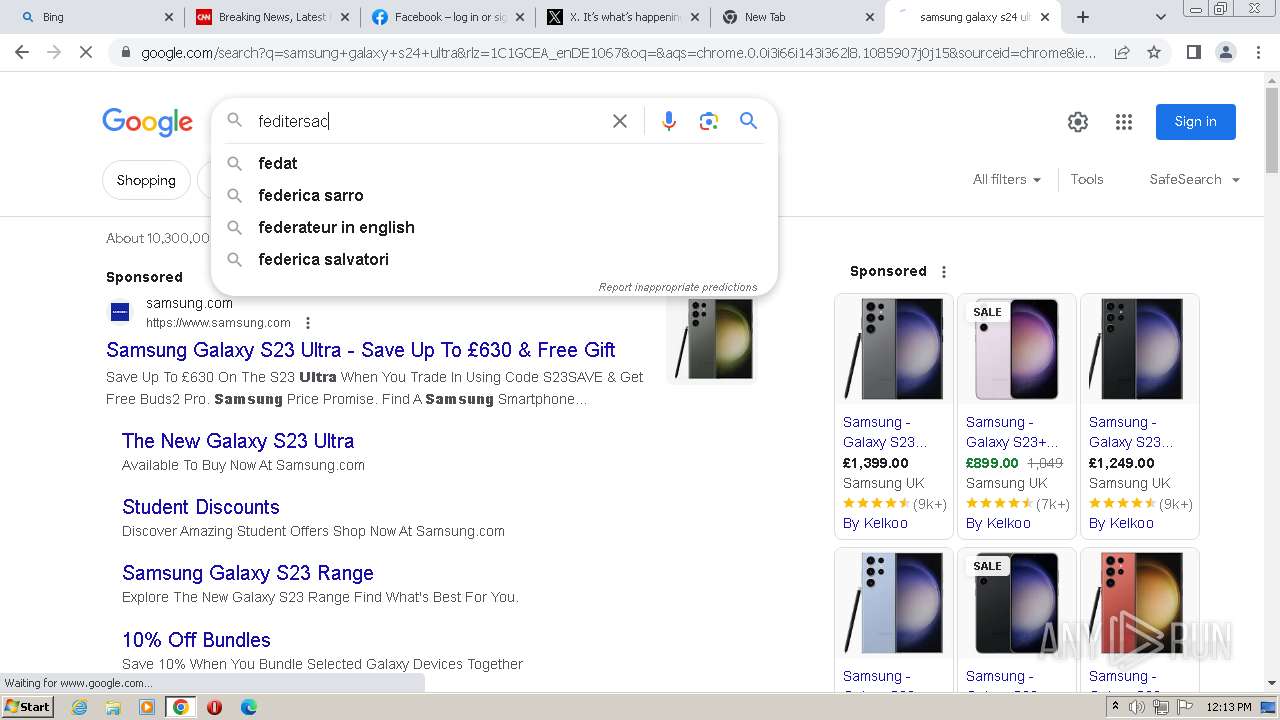Image resolution: width=1280 pixels, height=720 pixels.
Task: Click the Google logo
Action: pyautogui.click(x=147, y=122)
